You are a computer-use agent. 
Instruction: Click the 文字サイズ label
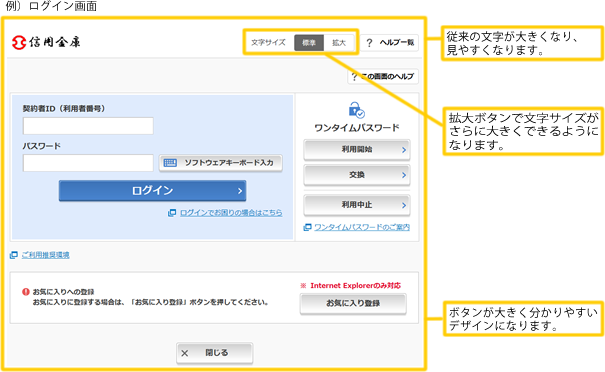coord(268,42)
